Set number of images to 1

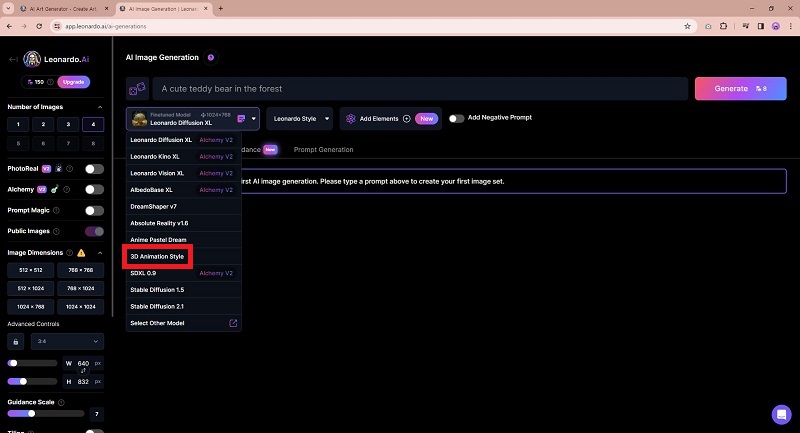(x=18, y=124)
